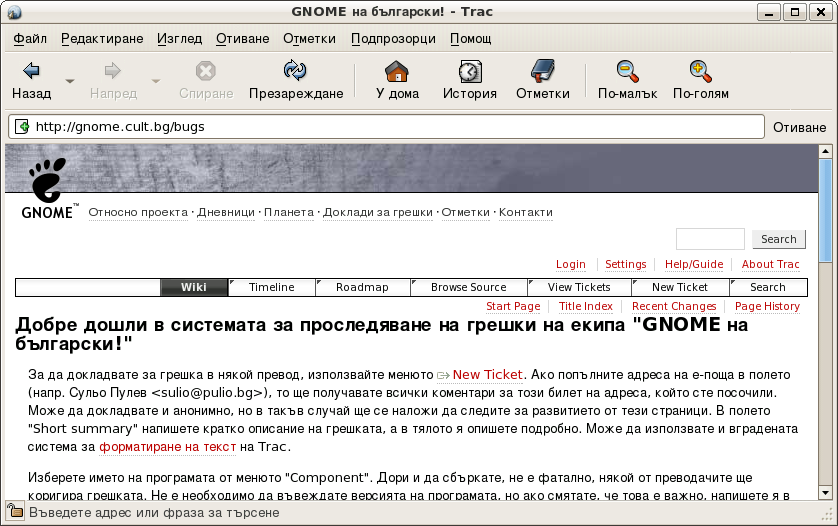Click the page icon in address bar
Image resolution: width=838 pixels, height=526 pixels.
click(22, 127)
